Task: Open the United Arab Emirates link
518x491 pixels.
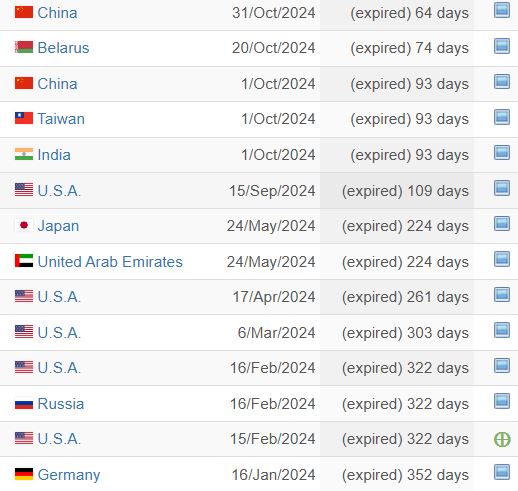Action: [x=110, y=262]
